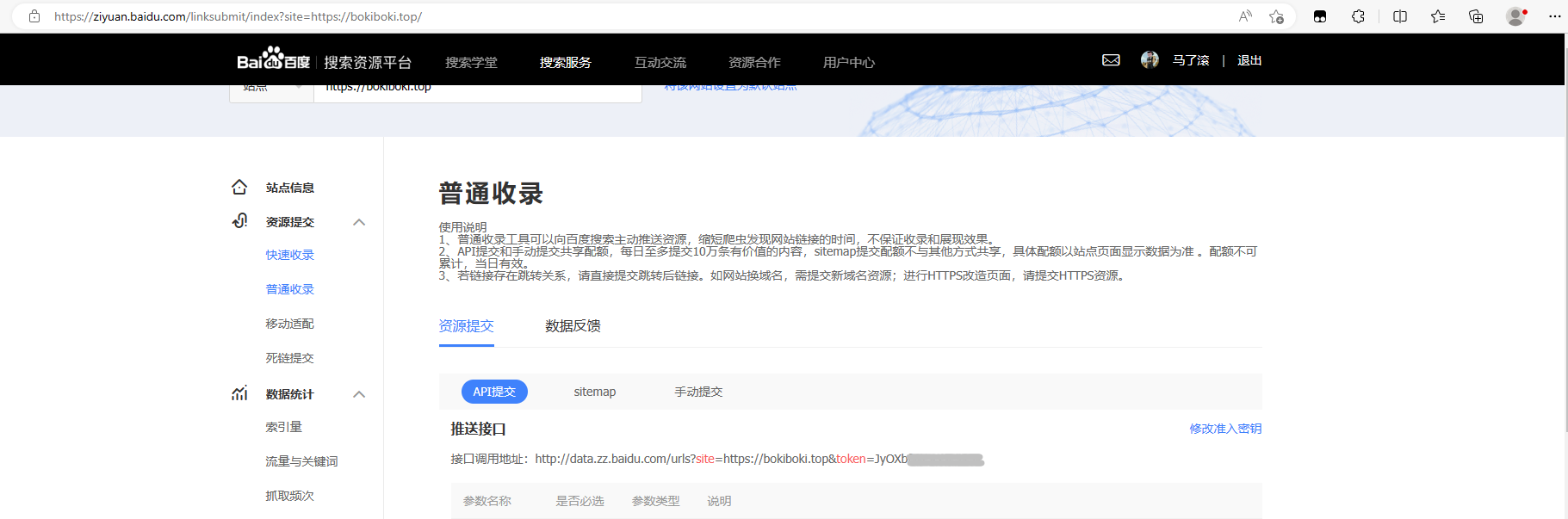Open the 站点 type dropdown
The width and height of the screenshot is (1568, 519).
coord(271,93)
